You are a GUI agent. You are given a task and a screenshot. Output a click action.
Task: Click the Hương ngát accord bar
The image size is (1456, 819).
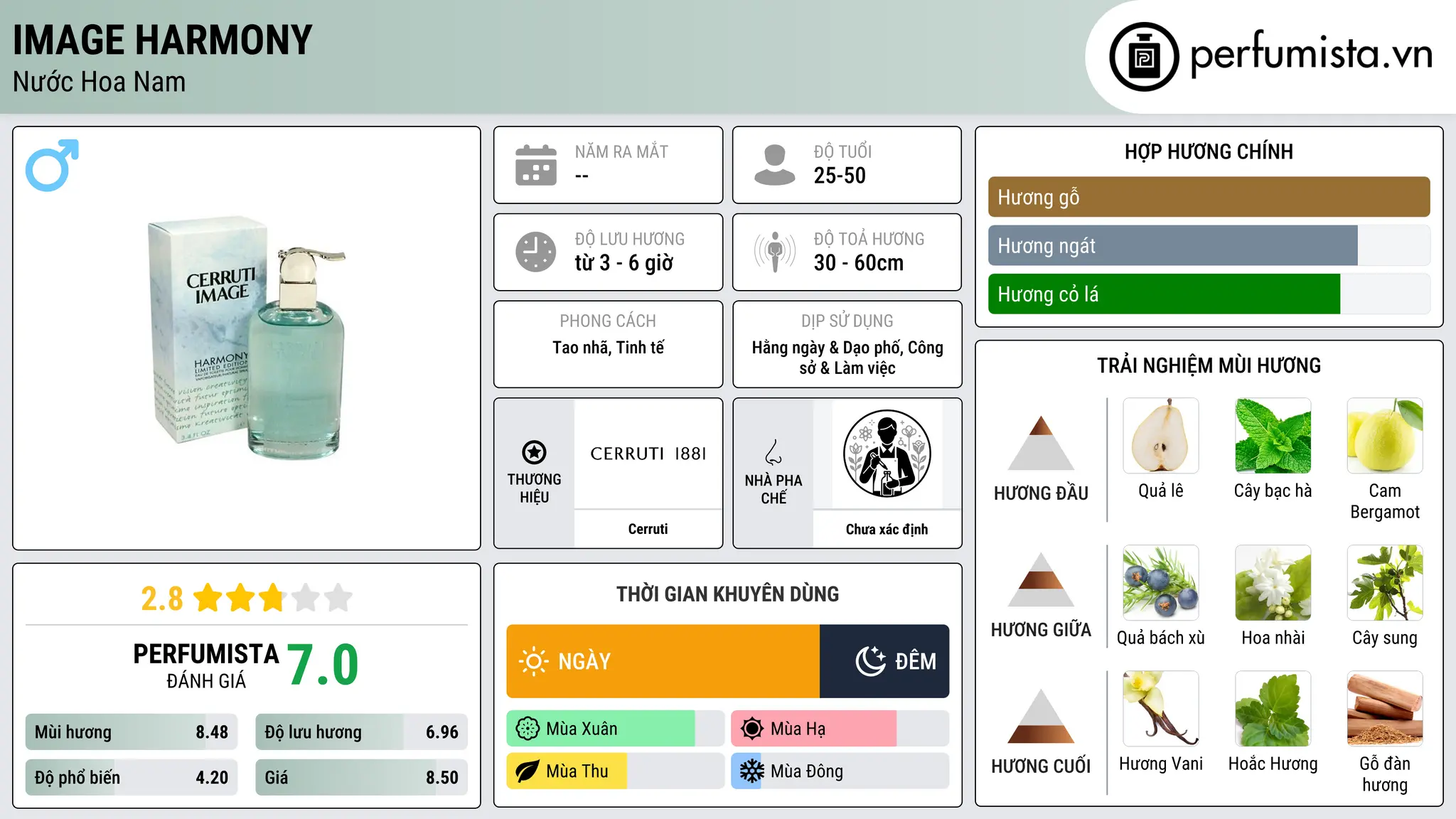tap(1209, 245)
